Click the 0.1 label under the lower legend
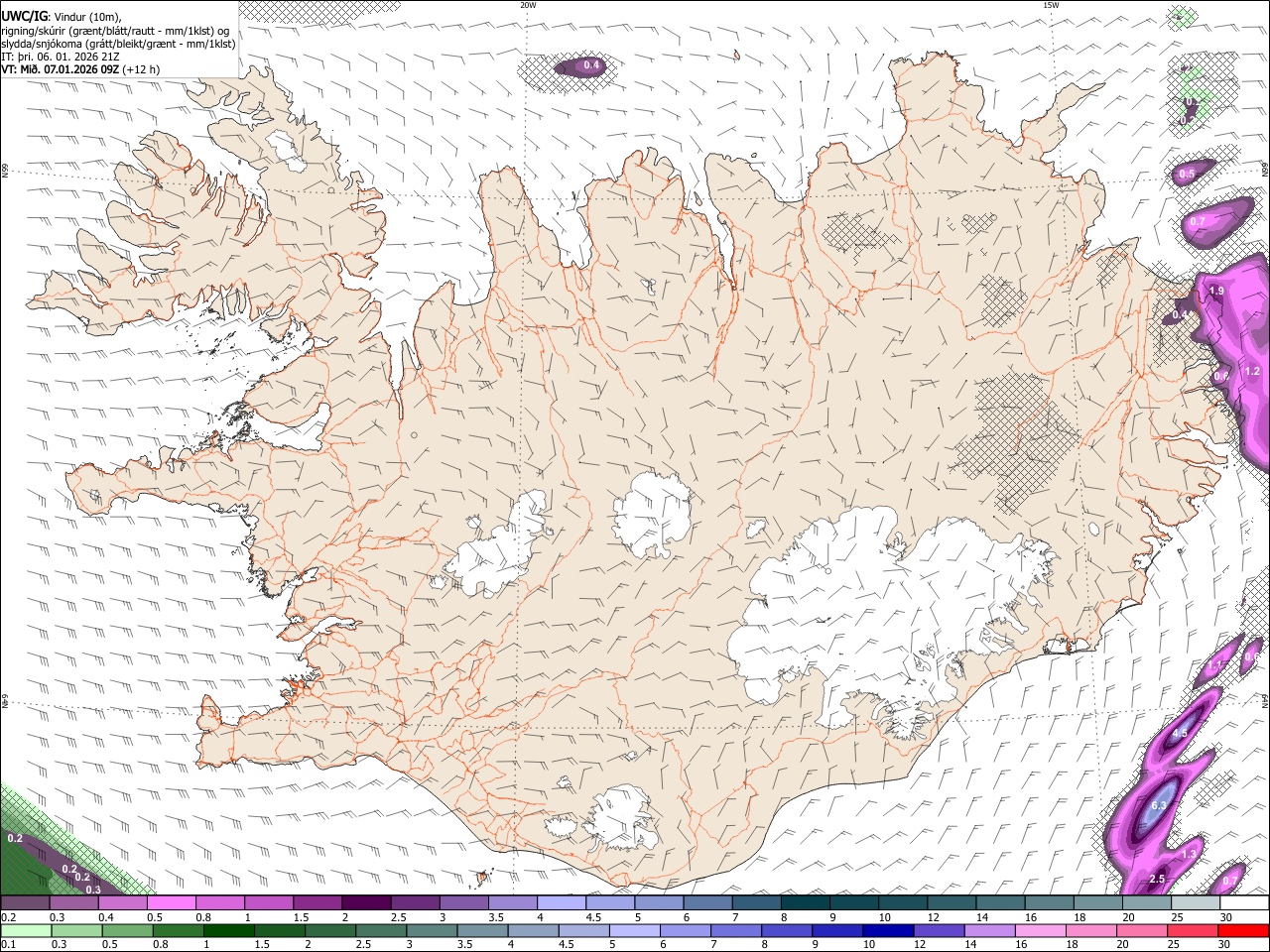Viewport: 1270px width, 952px height. pos(9,945)
